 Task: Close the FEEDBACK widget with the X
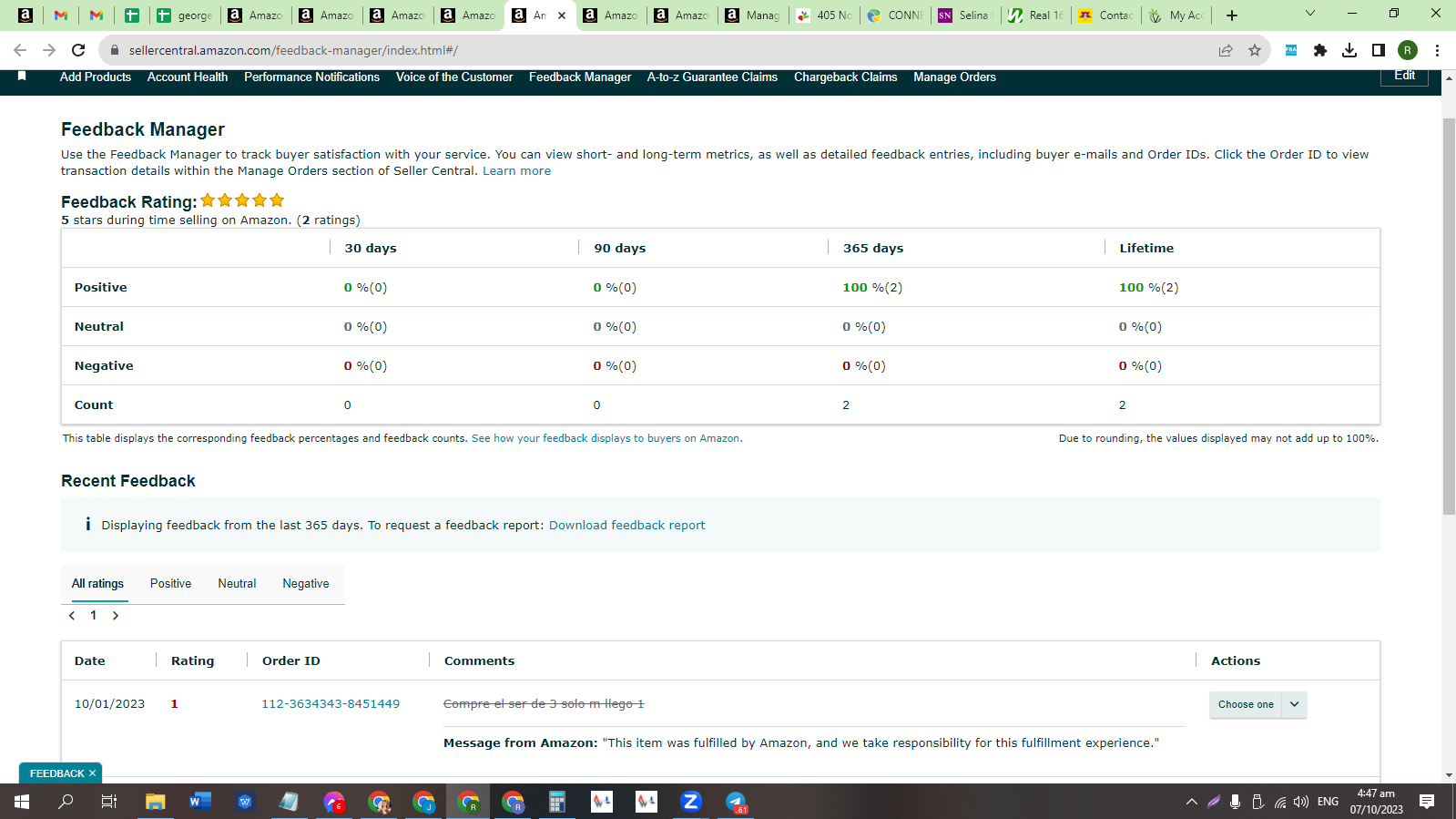click(x=92, y=773)
